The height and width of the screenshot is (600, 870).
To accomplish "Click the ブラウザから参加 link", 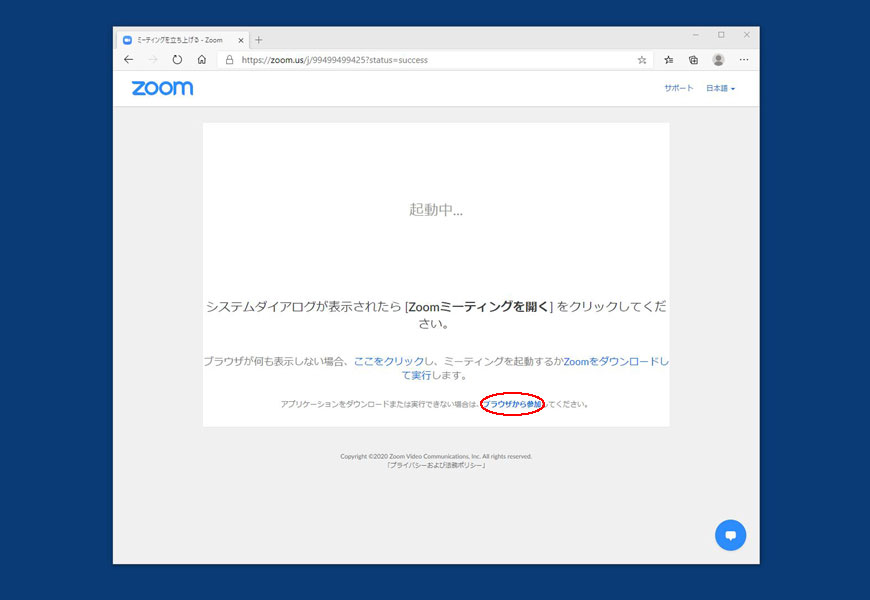I will tap(512, 404).
